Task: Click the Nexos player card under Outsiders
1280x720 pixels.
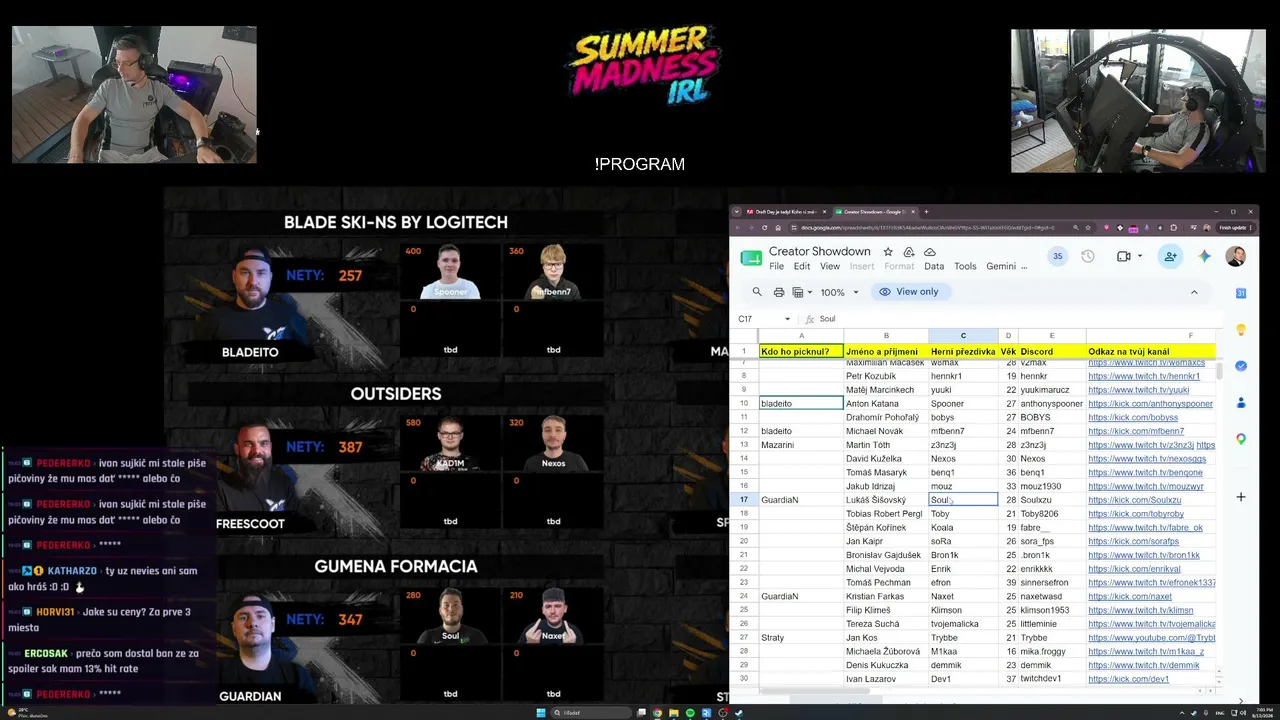Action: click(553, 443)
